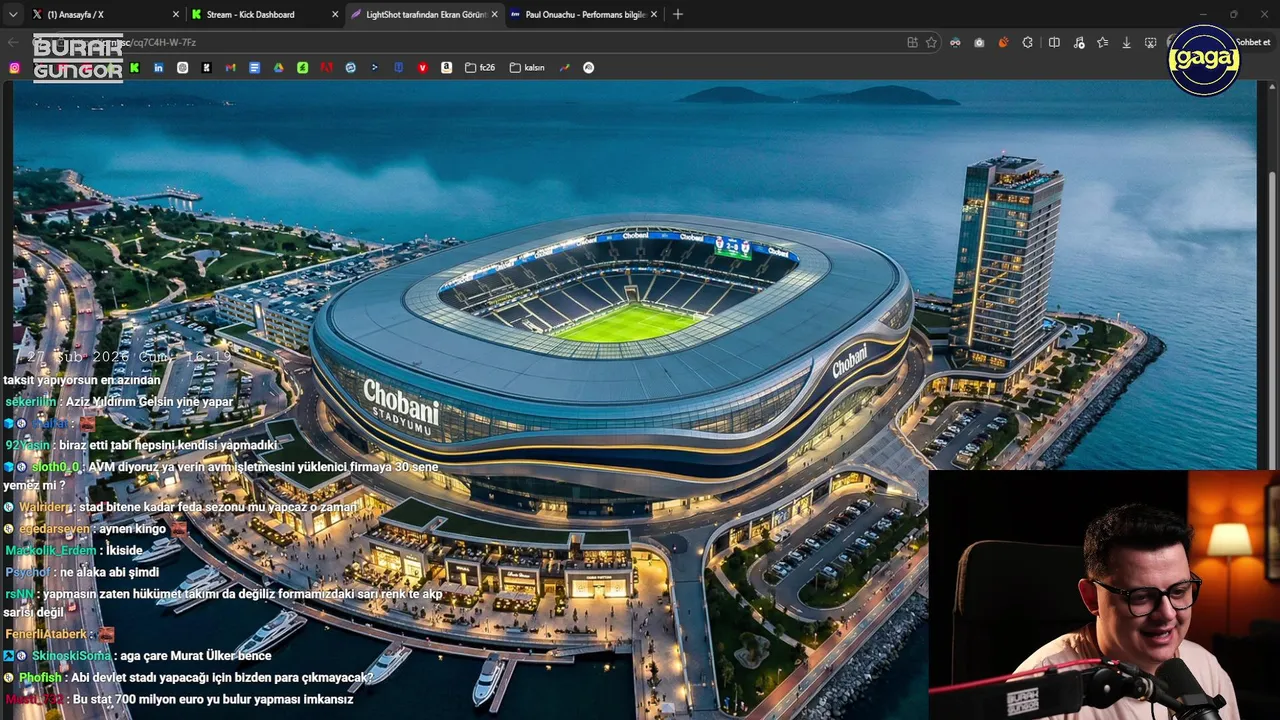Screen dimensions: 1280x720
Task: Close the Paul Onuachu tab
Action: 654,14
